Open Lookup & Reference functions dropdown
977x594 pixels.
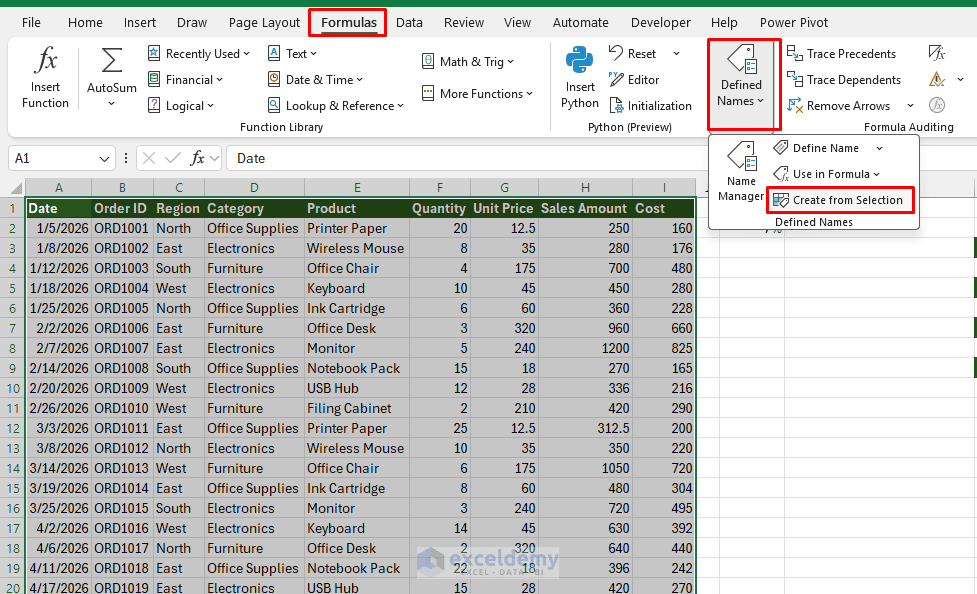336,106
